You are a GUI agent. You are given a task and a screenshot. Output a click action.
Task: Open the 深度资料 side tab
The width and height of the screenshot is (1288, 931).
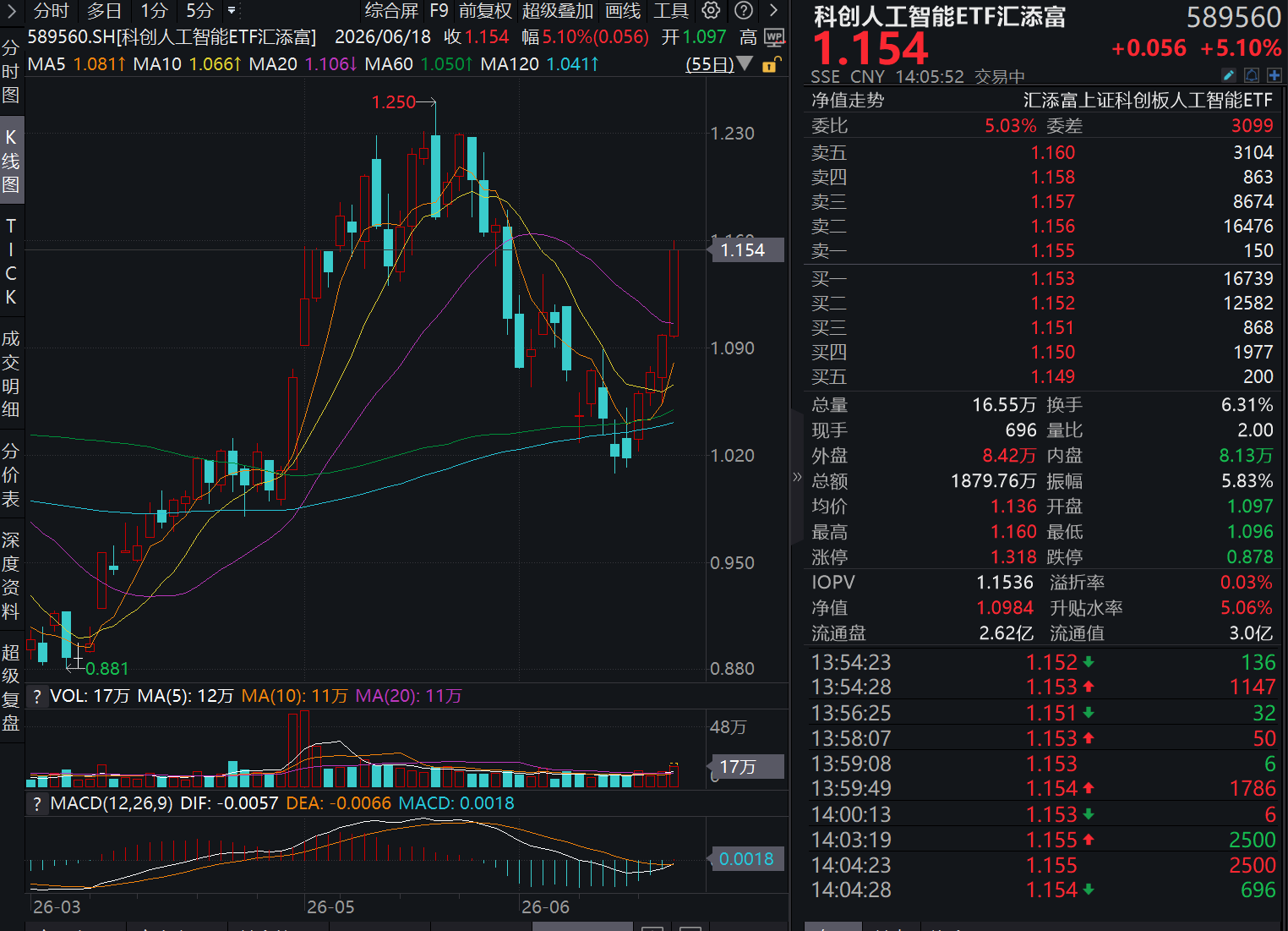(x=11, y=575)
